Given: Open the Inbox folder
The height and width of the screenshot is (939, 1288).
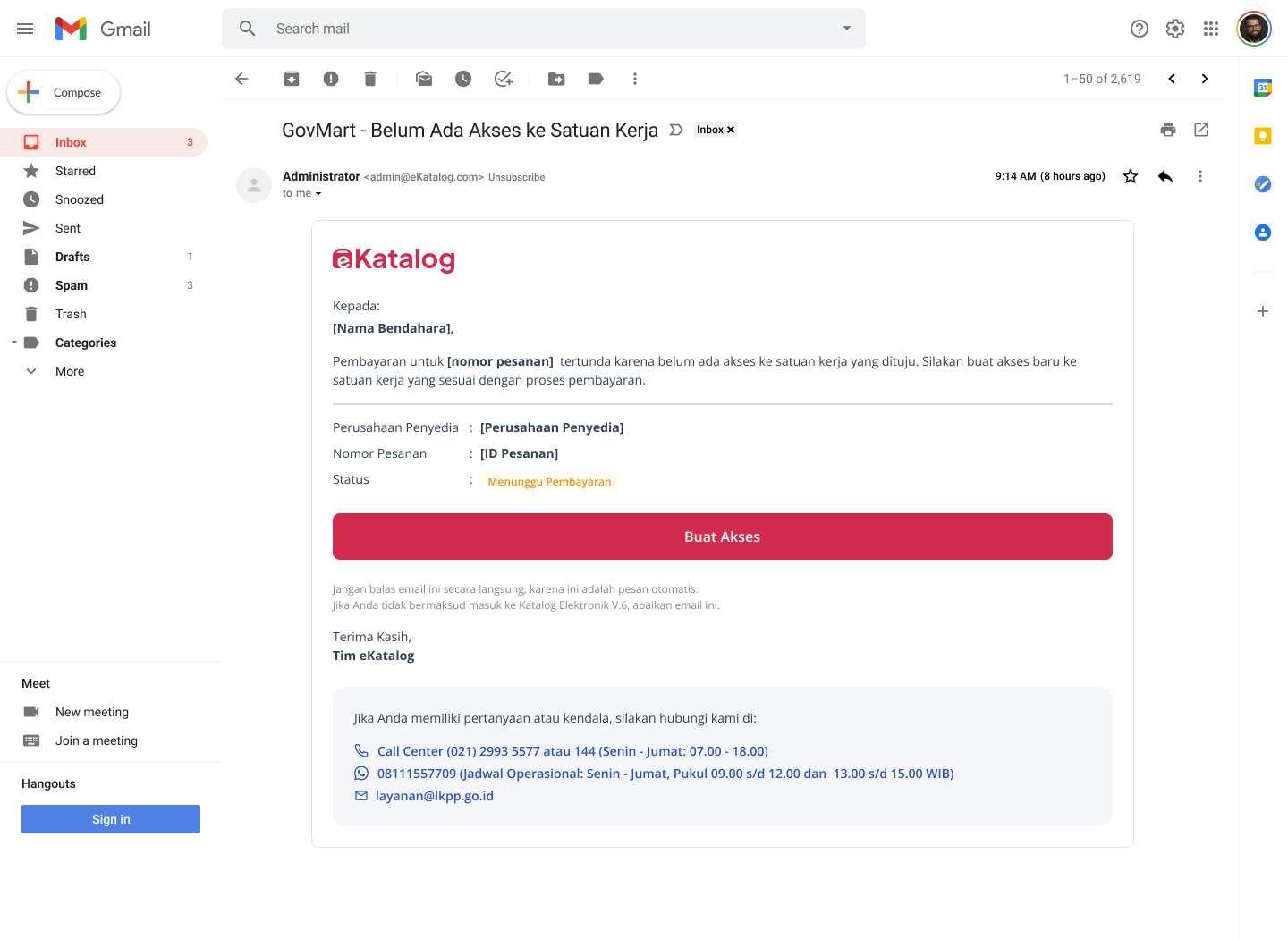Looking at the screenshot, I should pyautogui.click(x=104, y=142).
